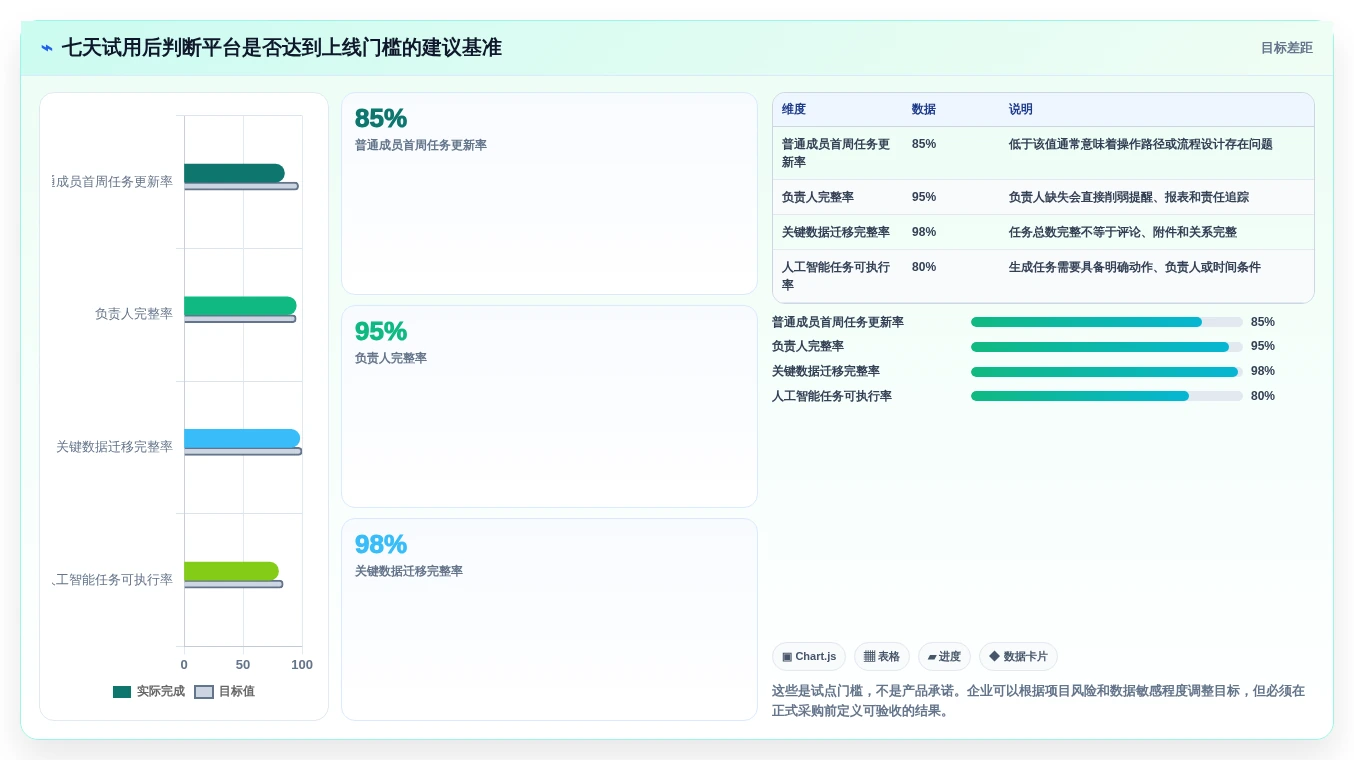The width and height of the screenshot is (1354, 760).
Task: Click the 80% value in the table
Action: coord(924,267)
